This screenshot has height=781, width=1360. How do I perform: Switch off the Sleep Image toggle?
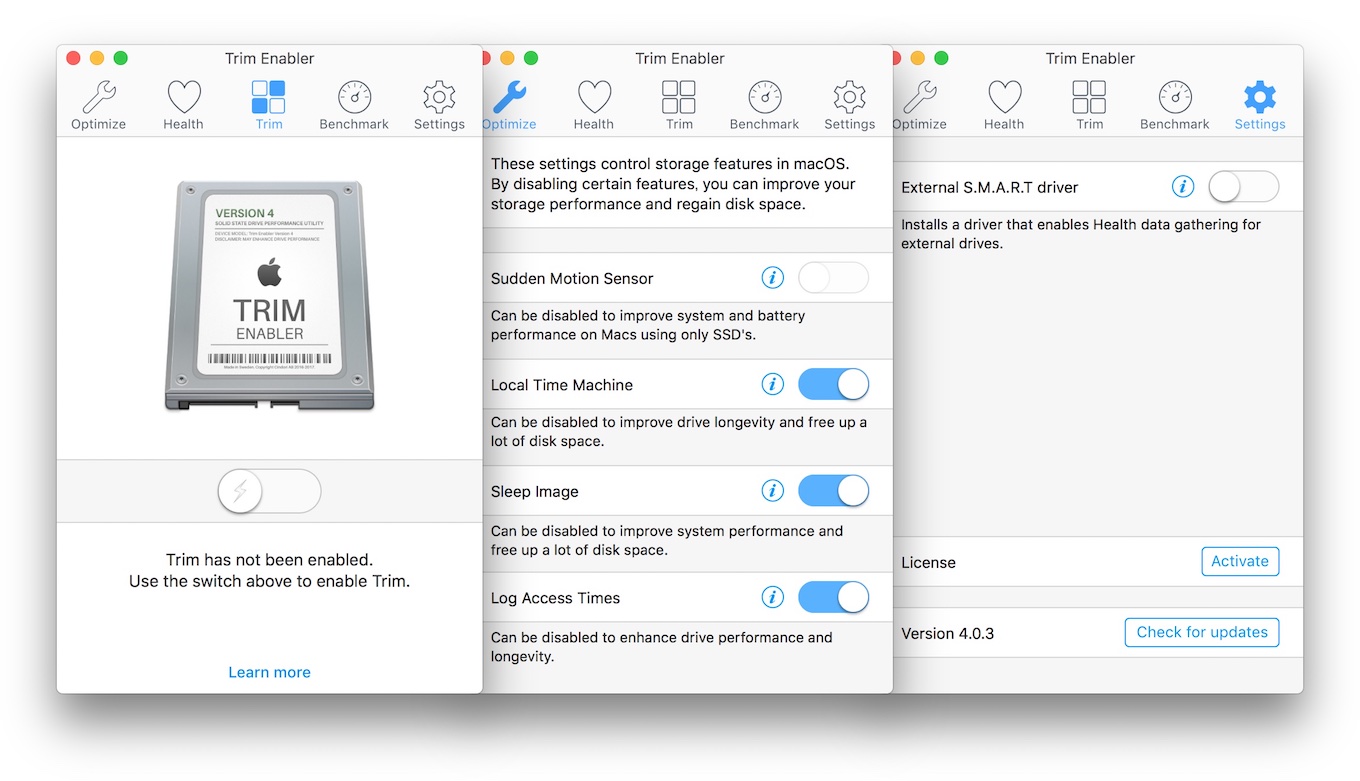(x=833, y=491)
